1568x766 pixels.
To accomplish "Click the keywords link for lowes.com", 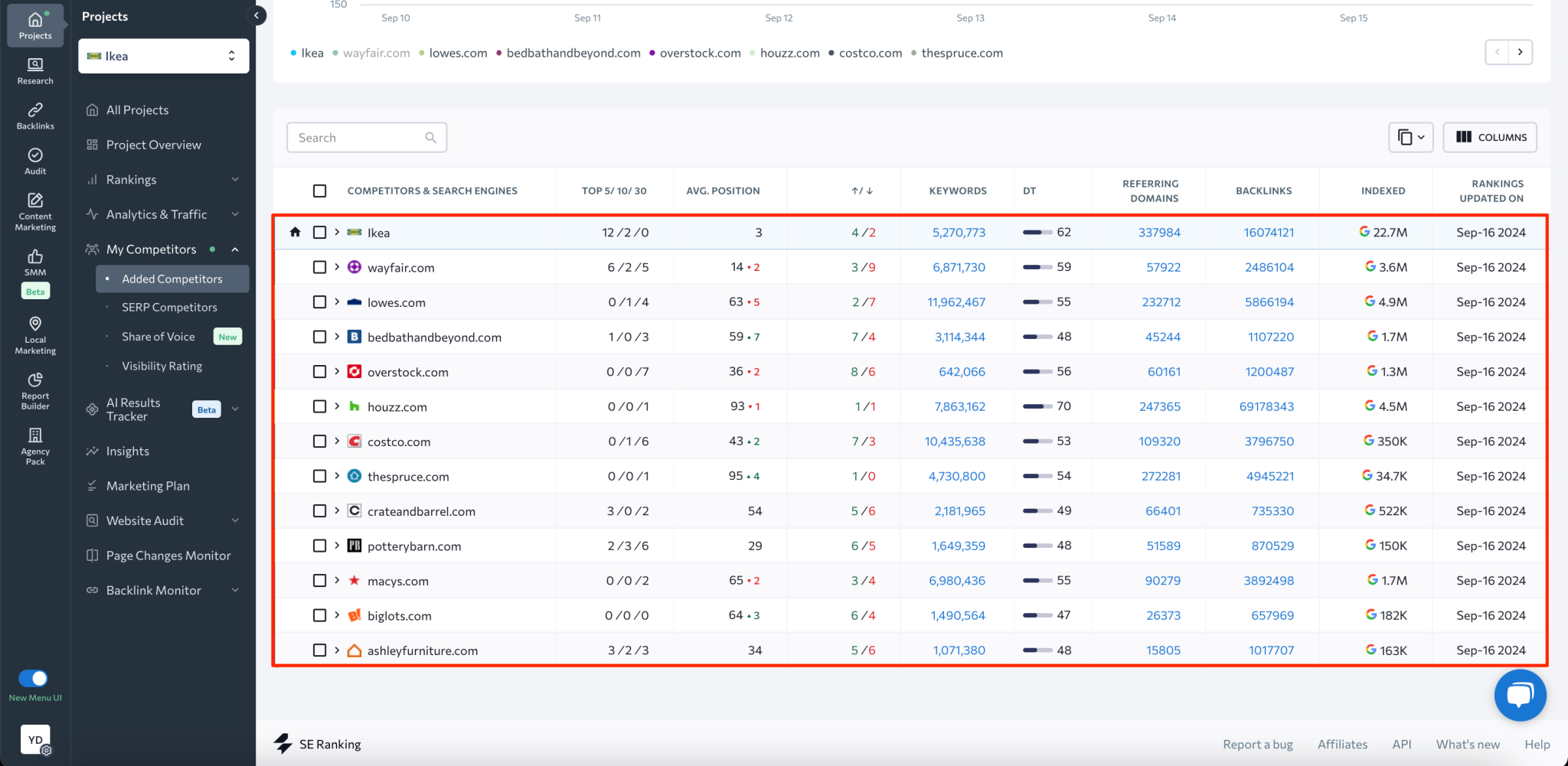I will [955, 302].
